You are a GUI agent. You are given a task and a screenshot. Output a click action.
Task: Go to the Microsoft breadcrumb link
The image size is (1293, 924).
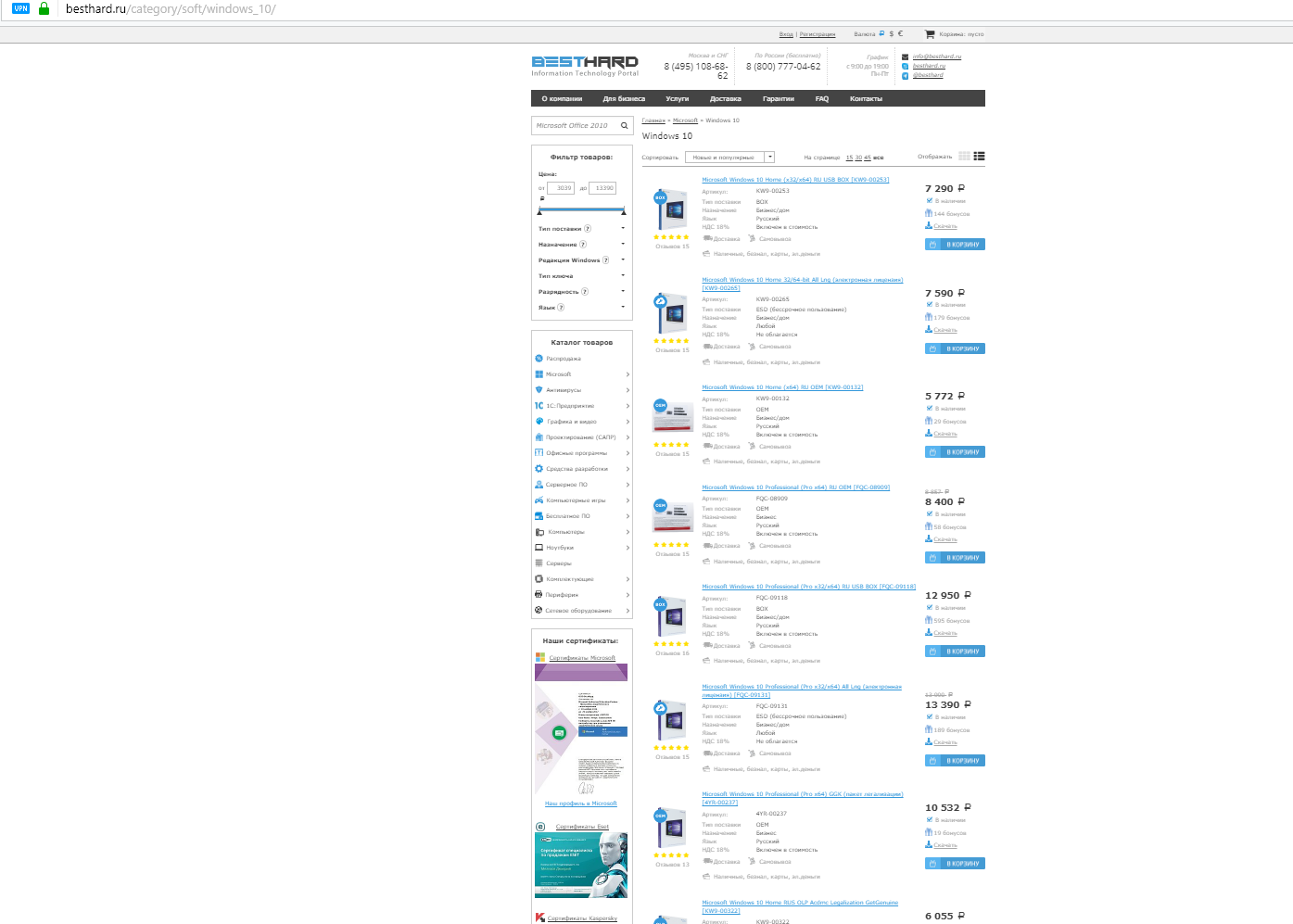[x=685, y=120]
